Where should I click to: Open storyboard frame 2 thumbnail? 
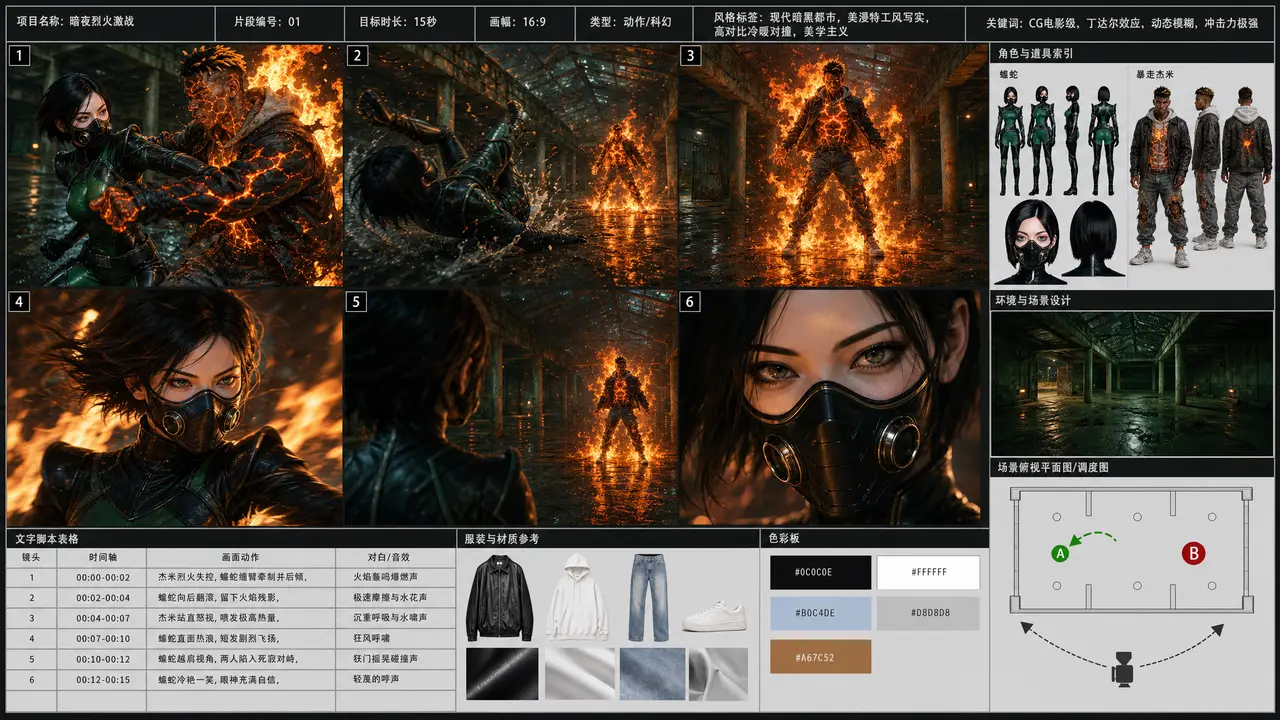511,165
